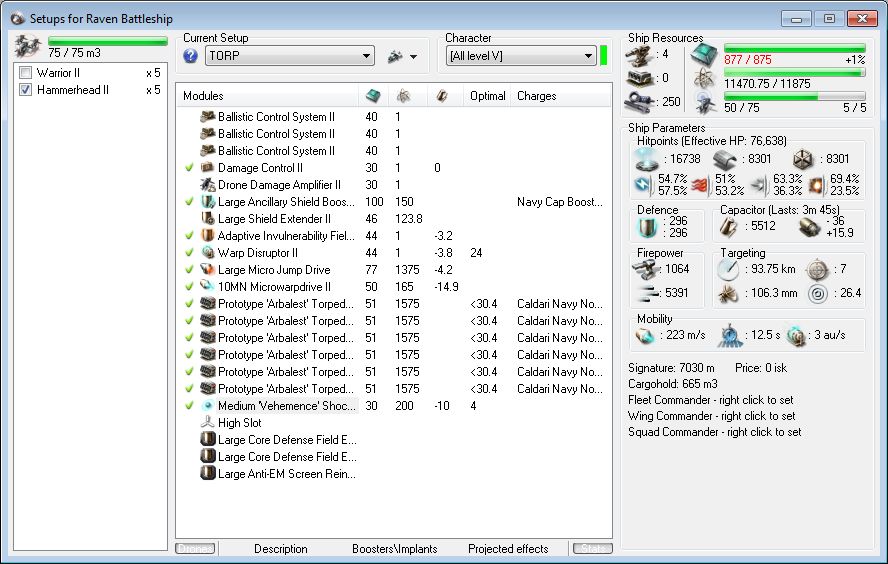The width and height of the screenshot is (888, 564).
Task: Sort by CPU column header icon
Action: (x=373, y=96)
